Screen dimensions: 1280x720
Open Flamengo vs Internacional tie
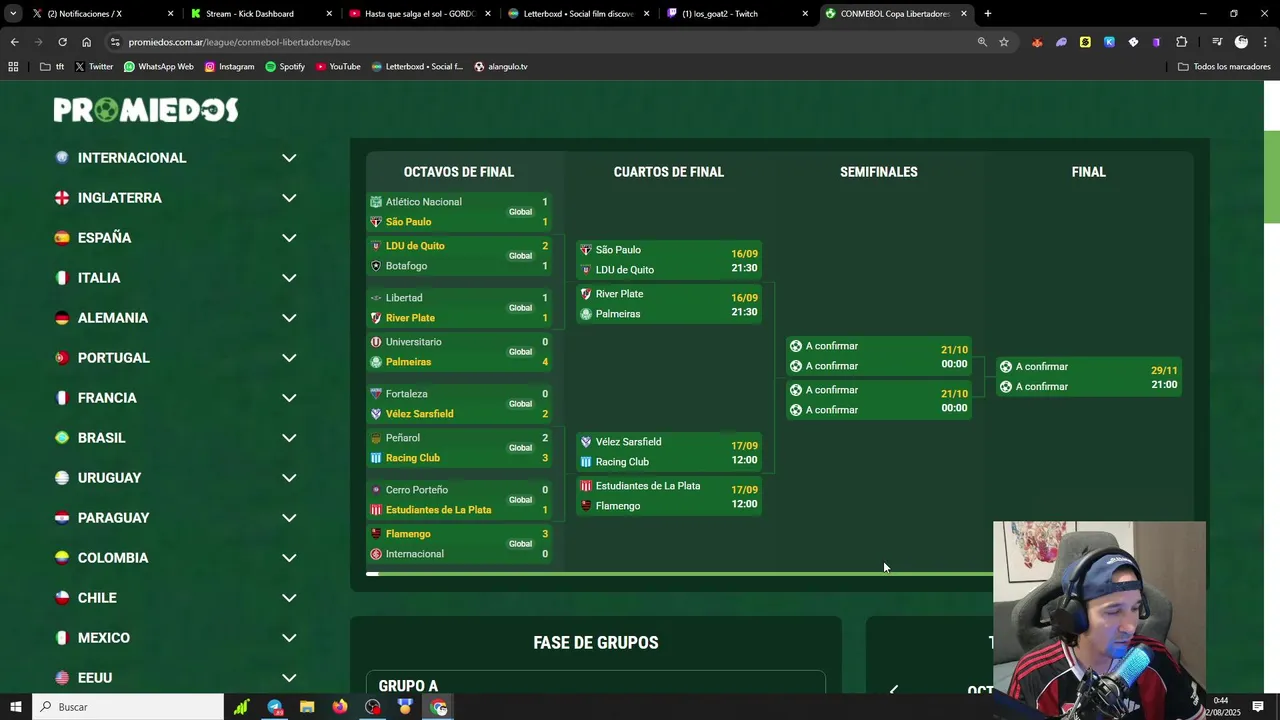[459, 544]
